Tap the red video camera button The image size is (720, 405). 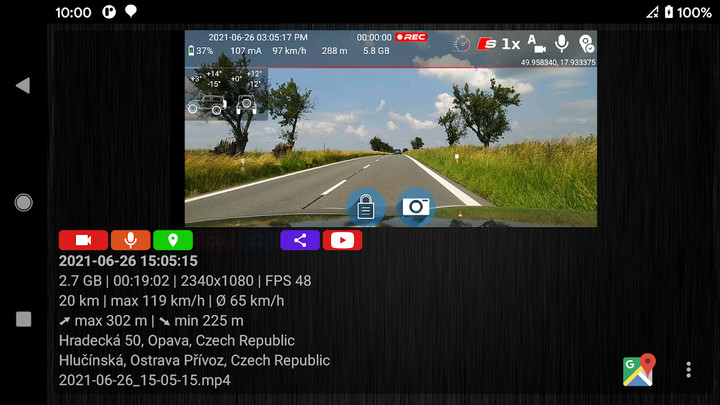tap(83, 240)
